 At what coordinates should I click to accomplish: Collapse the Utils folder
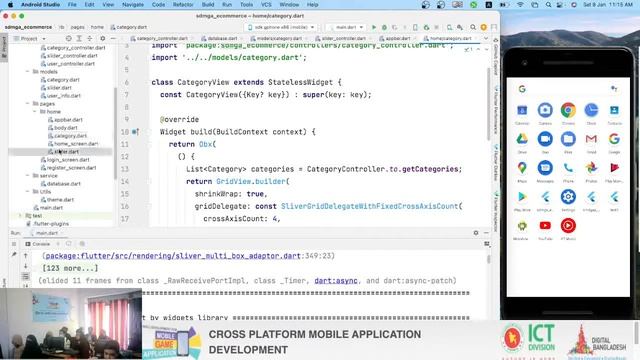coord(28,191)
